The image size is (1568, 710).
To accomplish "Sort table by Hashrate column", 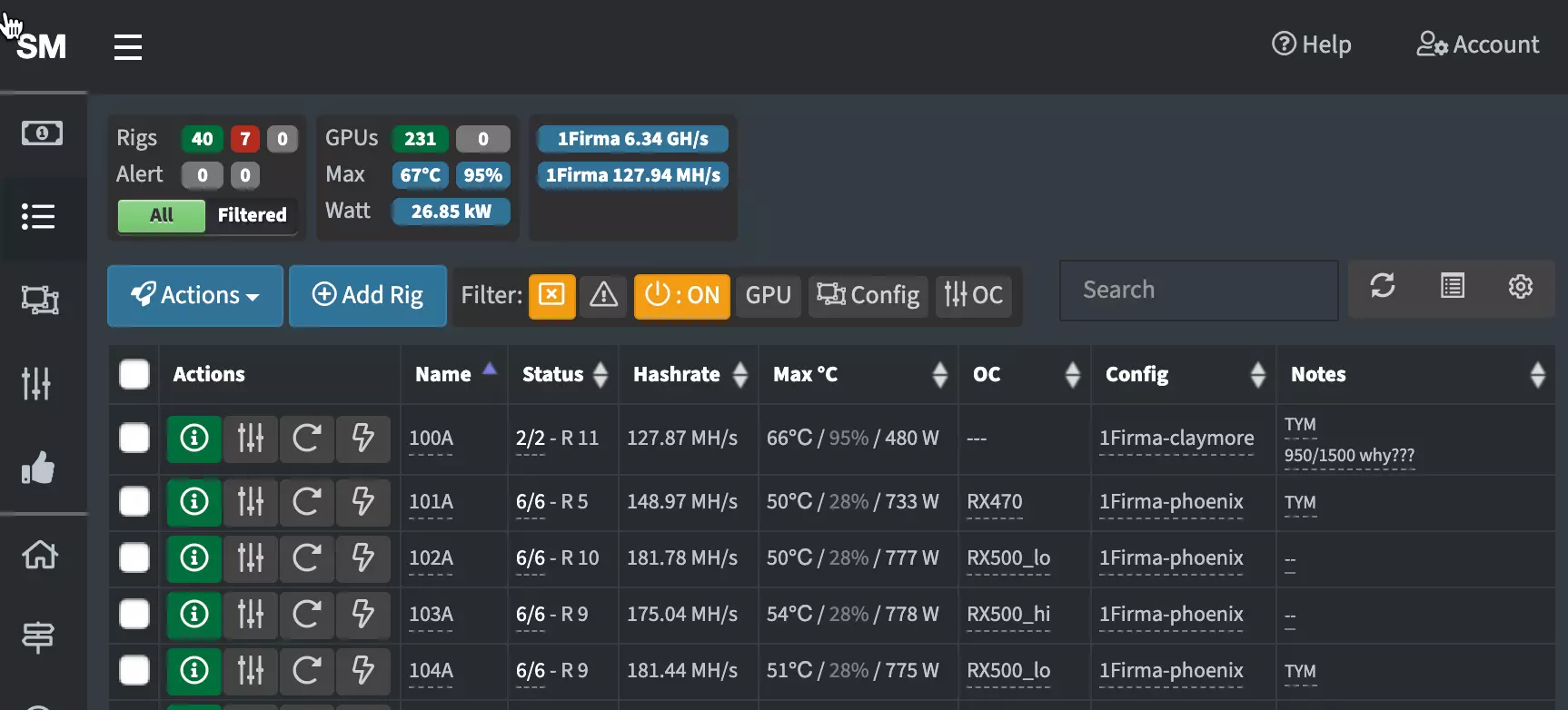I will click(689, 374).
